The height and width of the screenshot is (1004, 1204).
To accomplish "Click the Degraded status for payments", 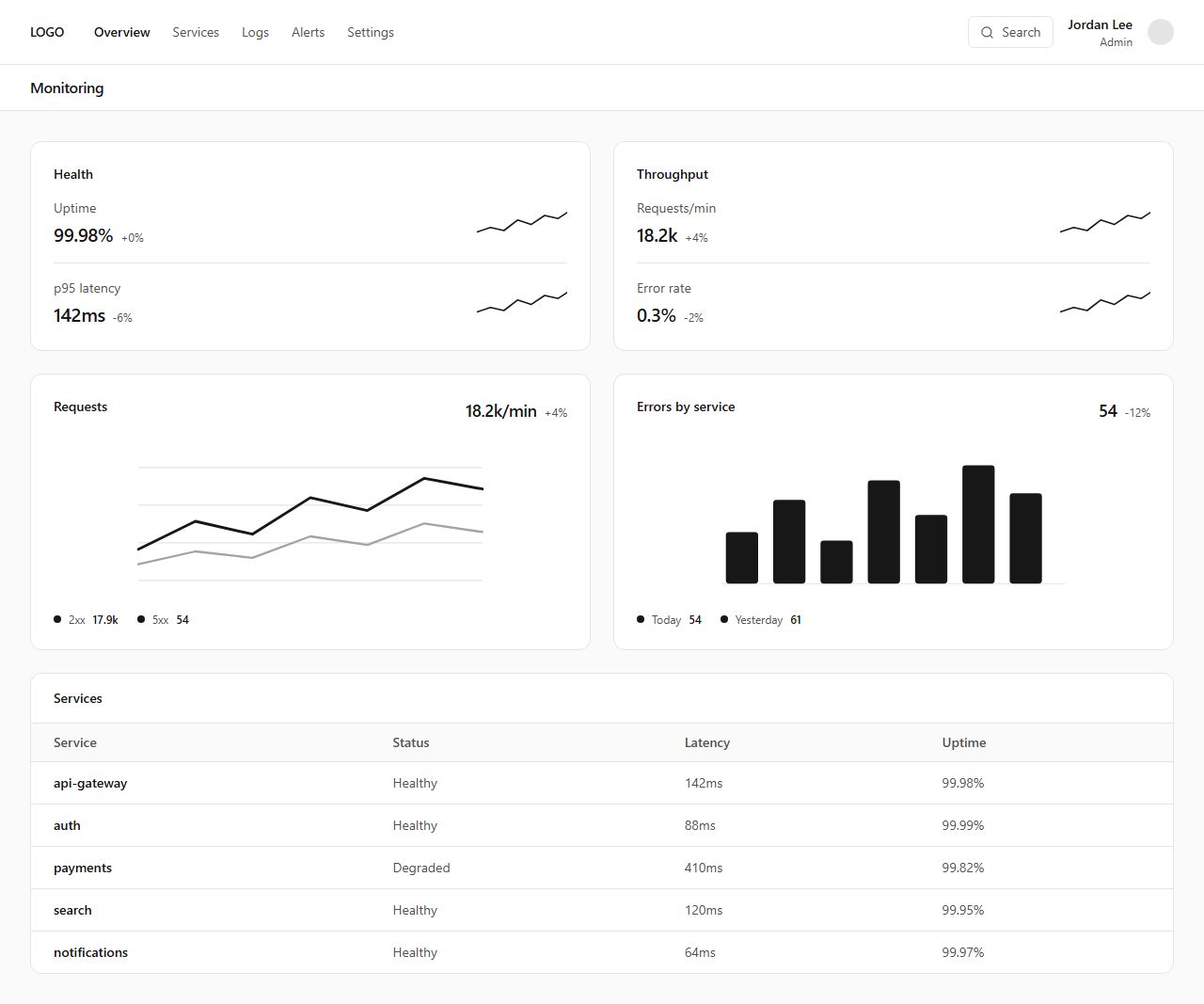I will coord(421,868).
